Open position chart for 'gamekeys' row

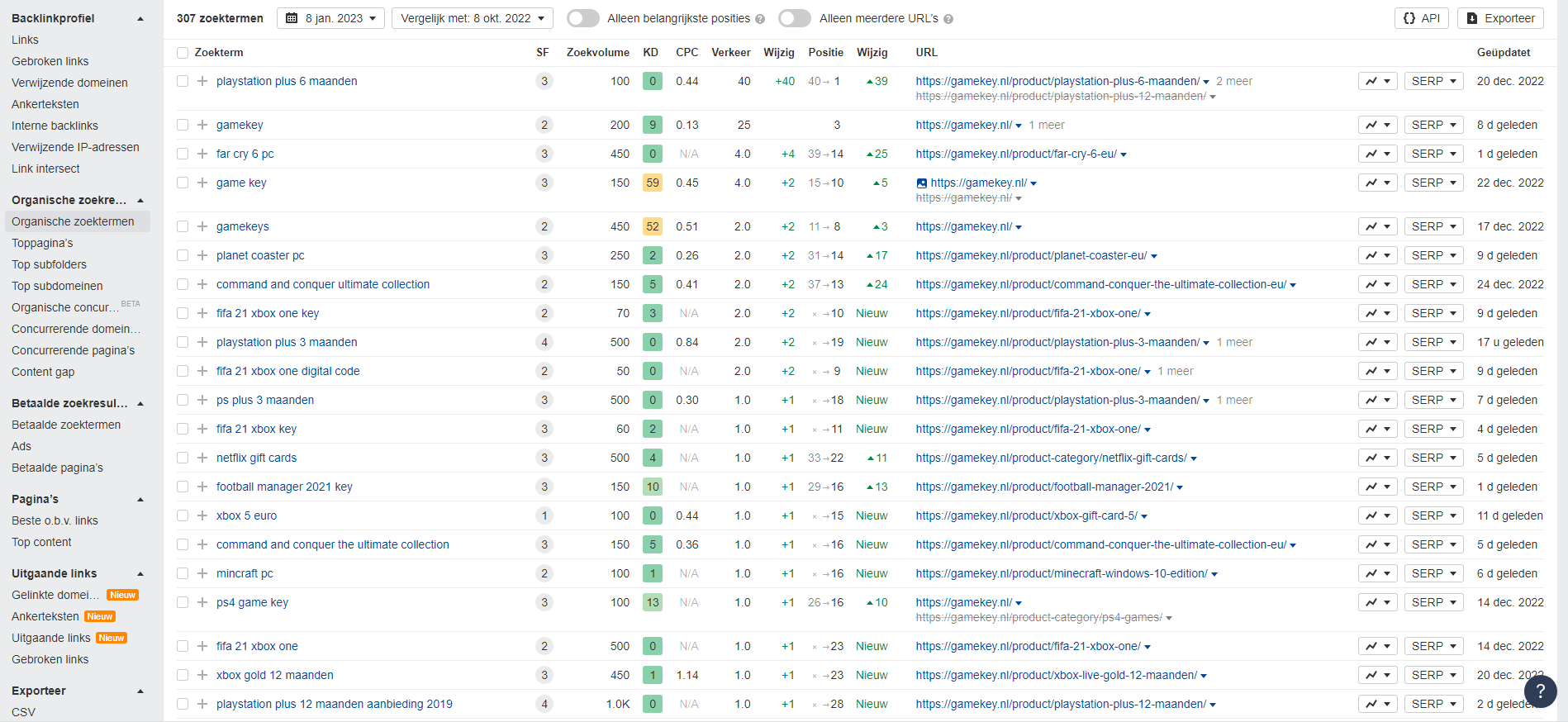point(1377,226)
